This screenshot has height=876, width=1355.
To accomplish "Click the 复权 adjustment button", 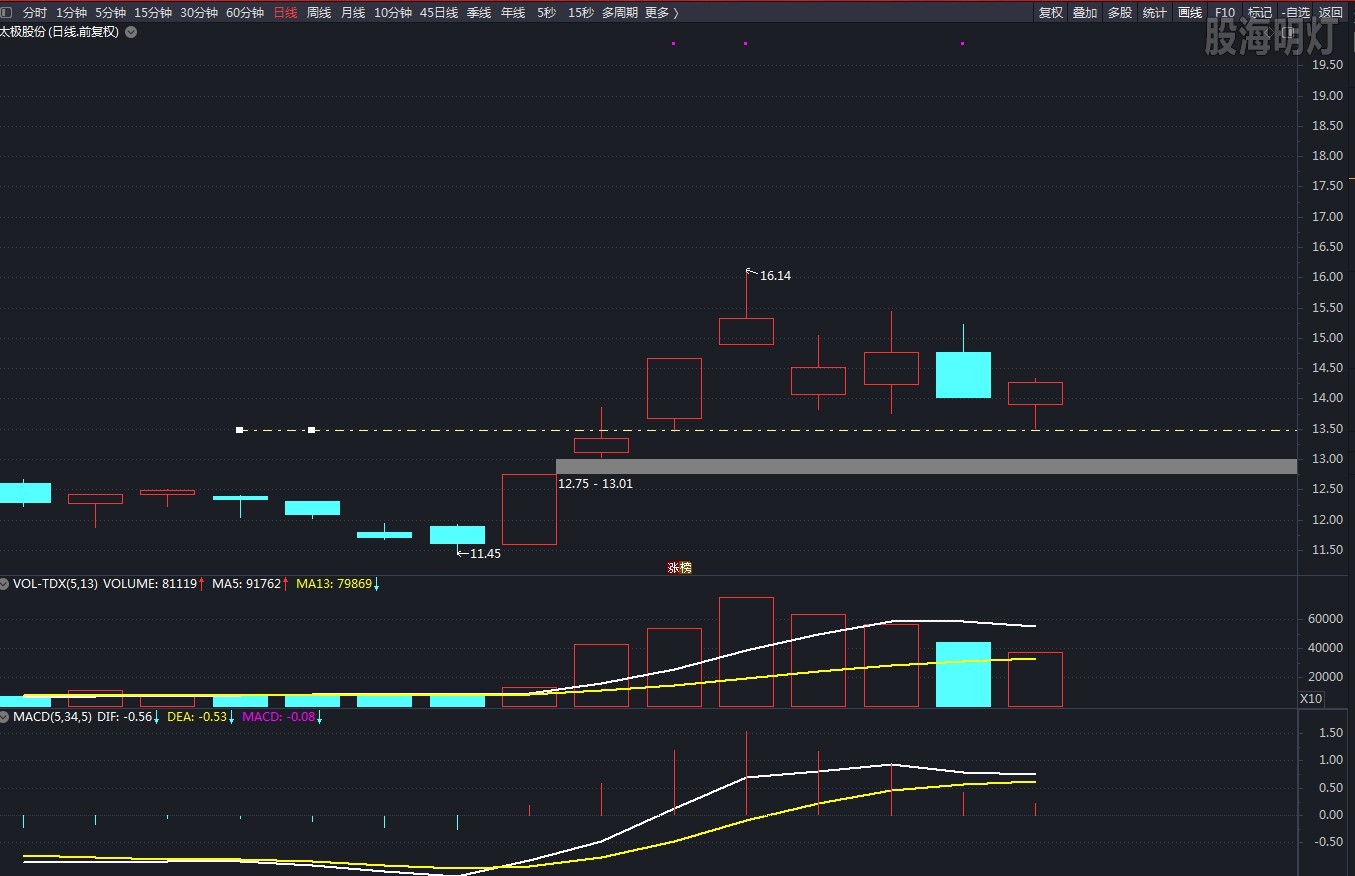I will click(1051, 13).
